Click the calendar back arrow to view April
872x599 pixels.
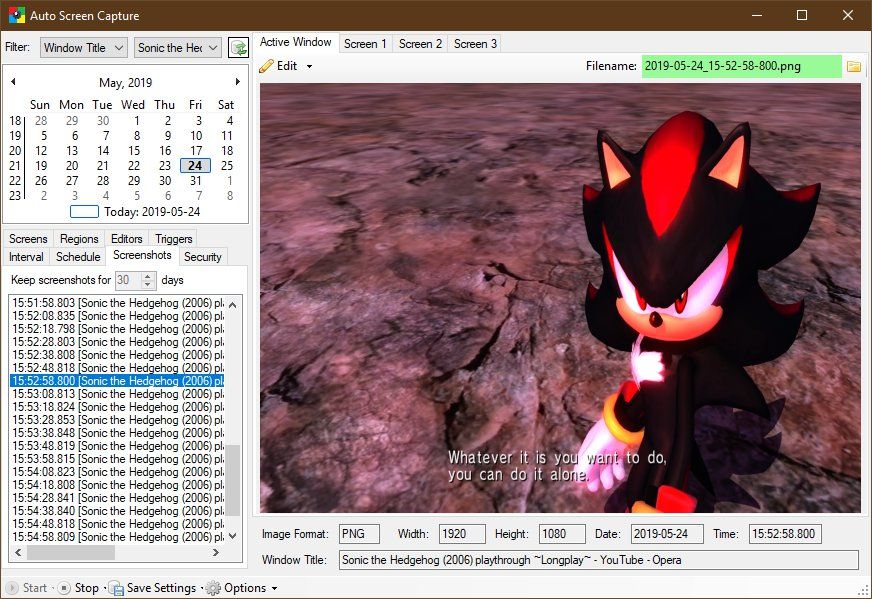coord(12,81)
